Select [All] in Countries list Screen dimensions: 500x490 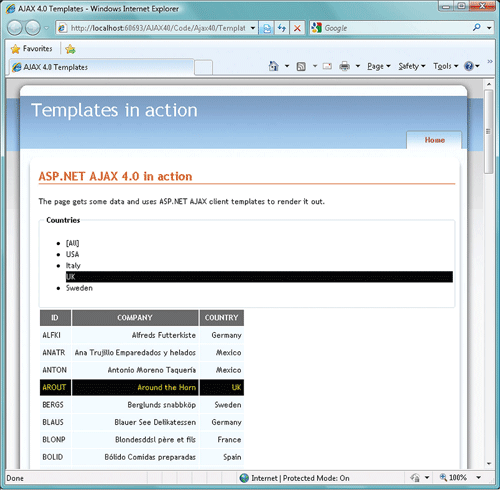[x=72, y=243]
